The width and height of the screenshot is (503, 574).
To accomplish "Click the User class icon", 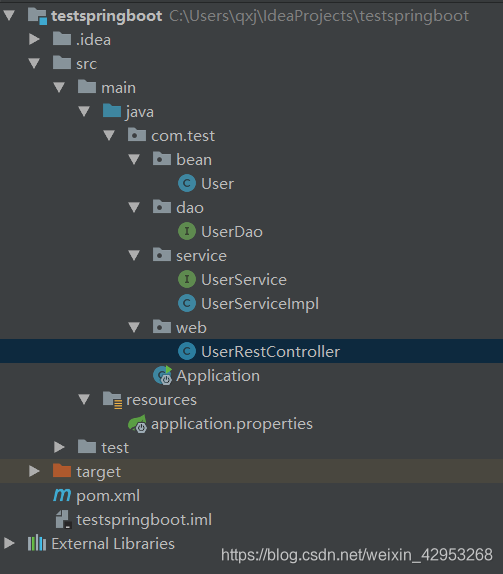I will point(187,183).
